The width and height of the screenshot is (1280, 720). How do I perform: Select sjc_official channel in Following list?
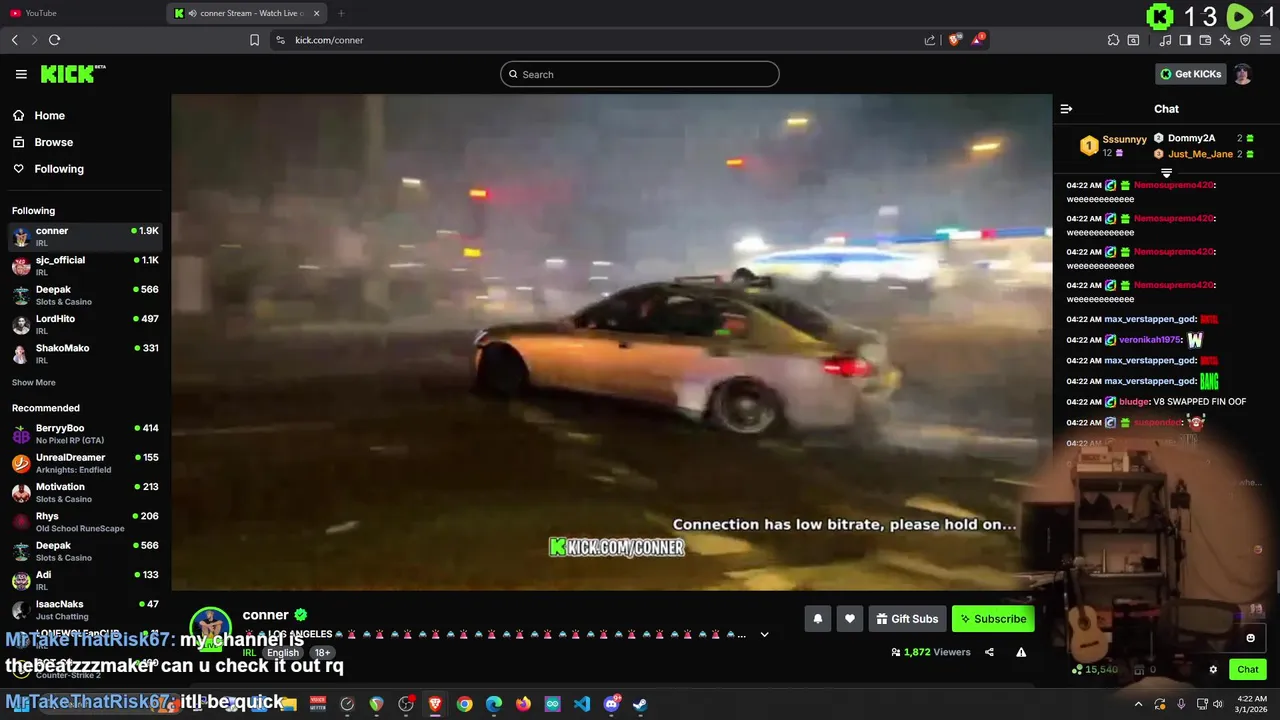point(85,265)
